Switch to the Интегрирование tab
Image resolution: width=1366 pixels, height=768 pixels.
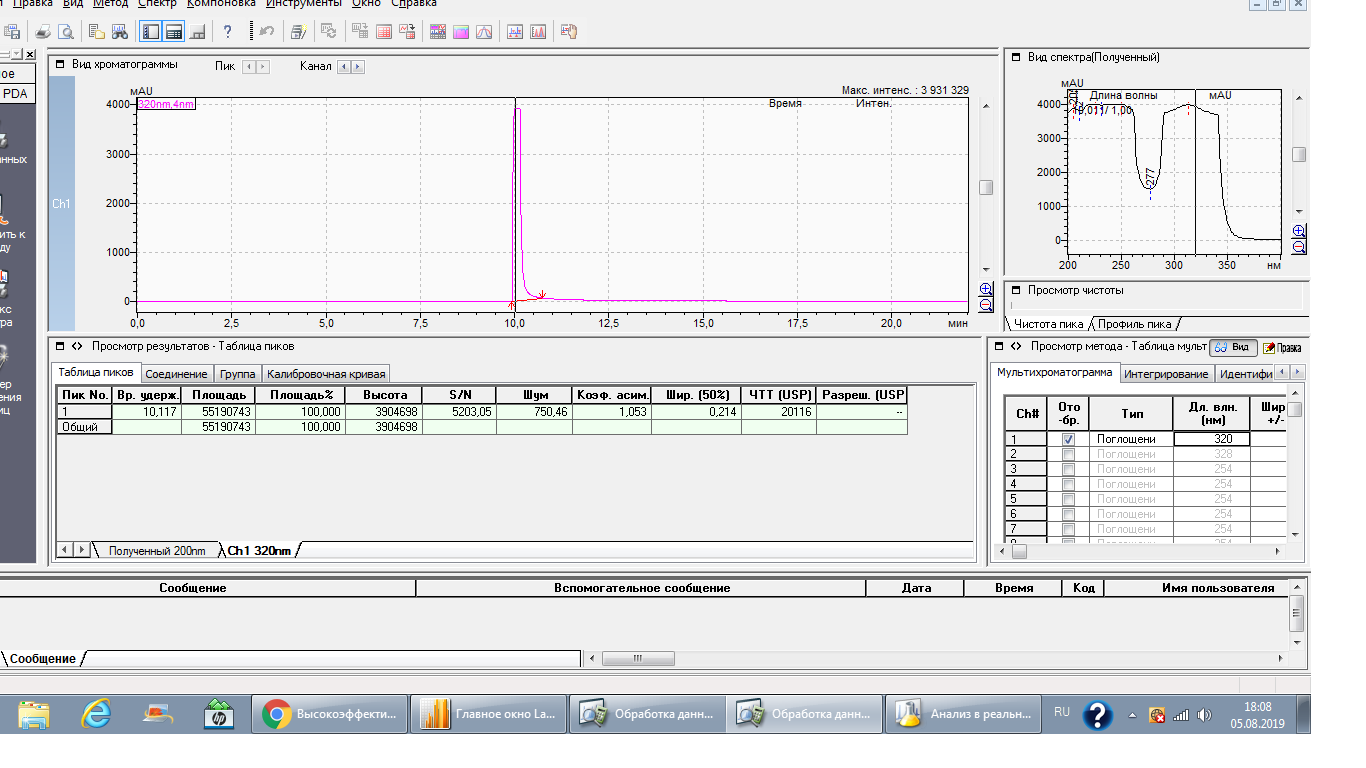pos(1165,374)
